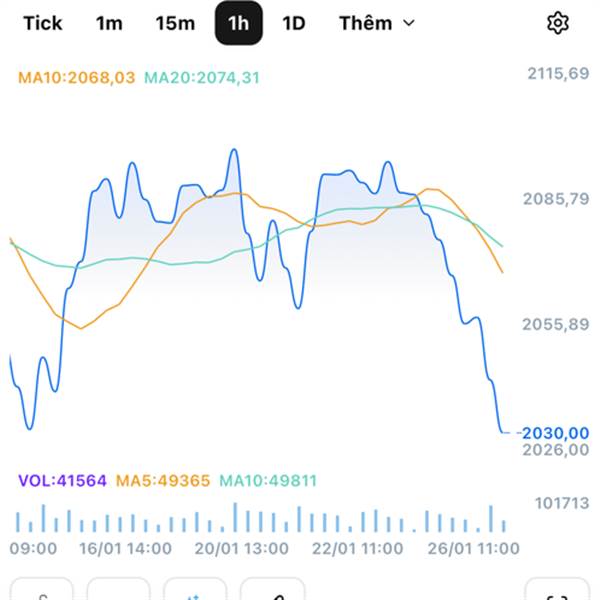Select the 15m timeframe

(175, 23)
